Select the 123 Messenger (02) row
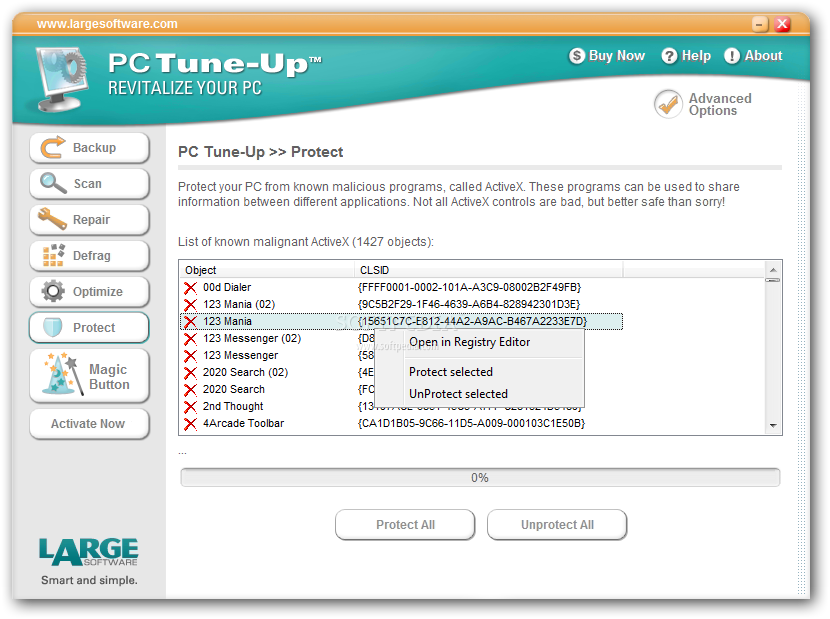This screenshot has width=830, height=619. [x=277, y=338]
